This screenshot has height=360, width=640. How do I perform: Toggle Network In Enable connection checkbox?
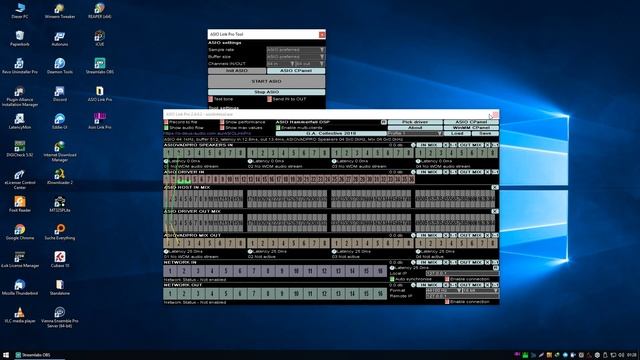coord(447,279)
